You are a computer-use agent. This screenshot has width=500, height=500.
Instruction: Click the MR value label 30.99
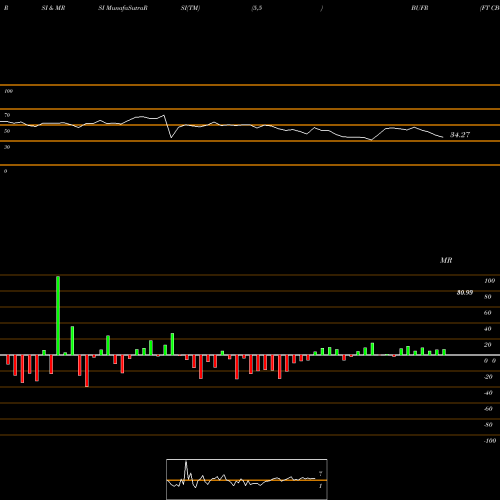pos(465,293)
